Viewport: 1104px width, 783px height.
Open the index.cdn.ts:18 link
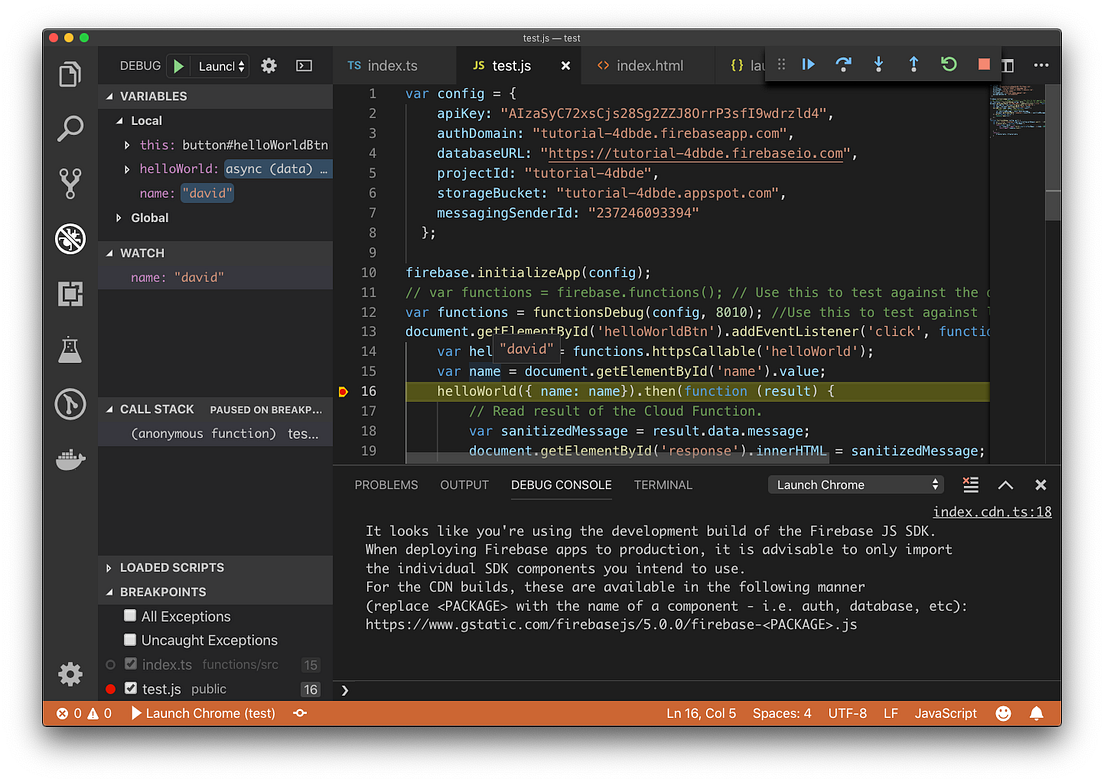[991, 510]
